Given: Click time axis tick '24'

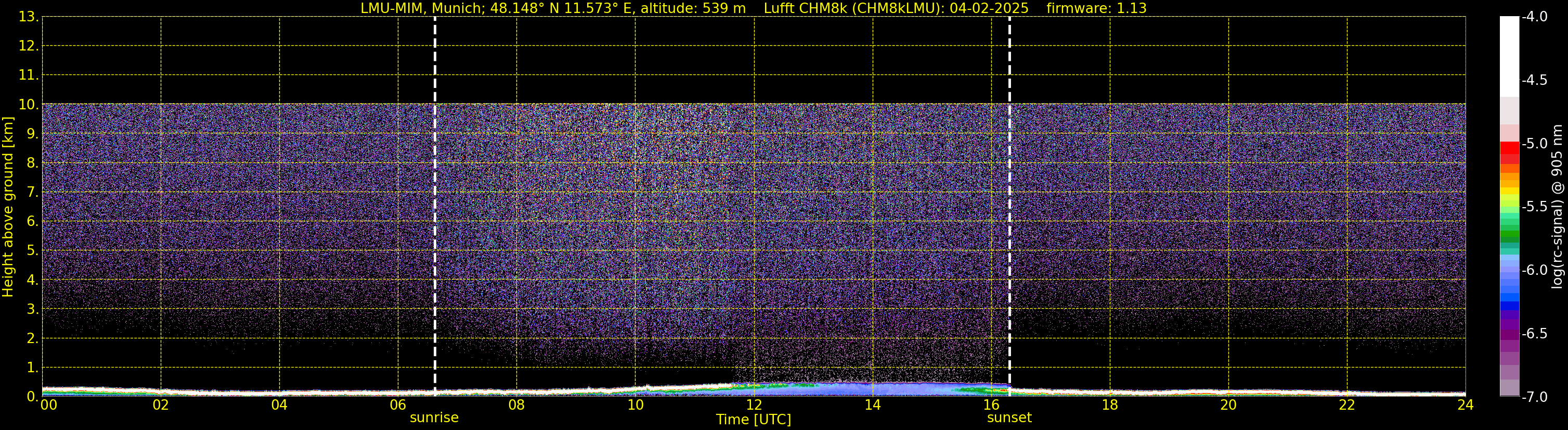Looking at the screenshot, I should 1466,405.
